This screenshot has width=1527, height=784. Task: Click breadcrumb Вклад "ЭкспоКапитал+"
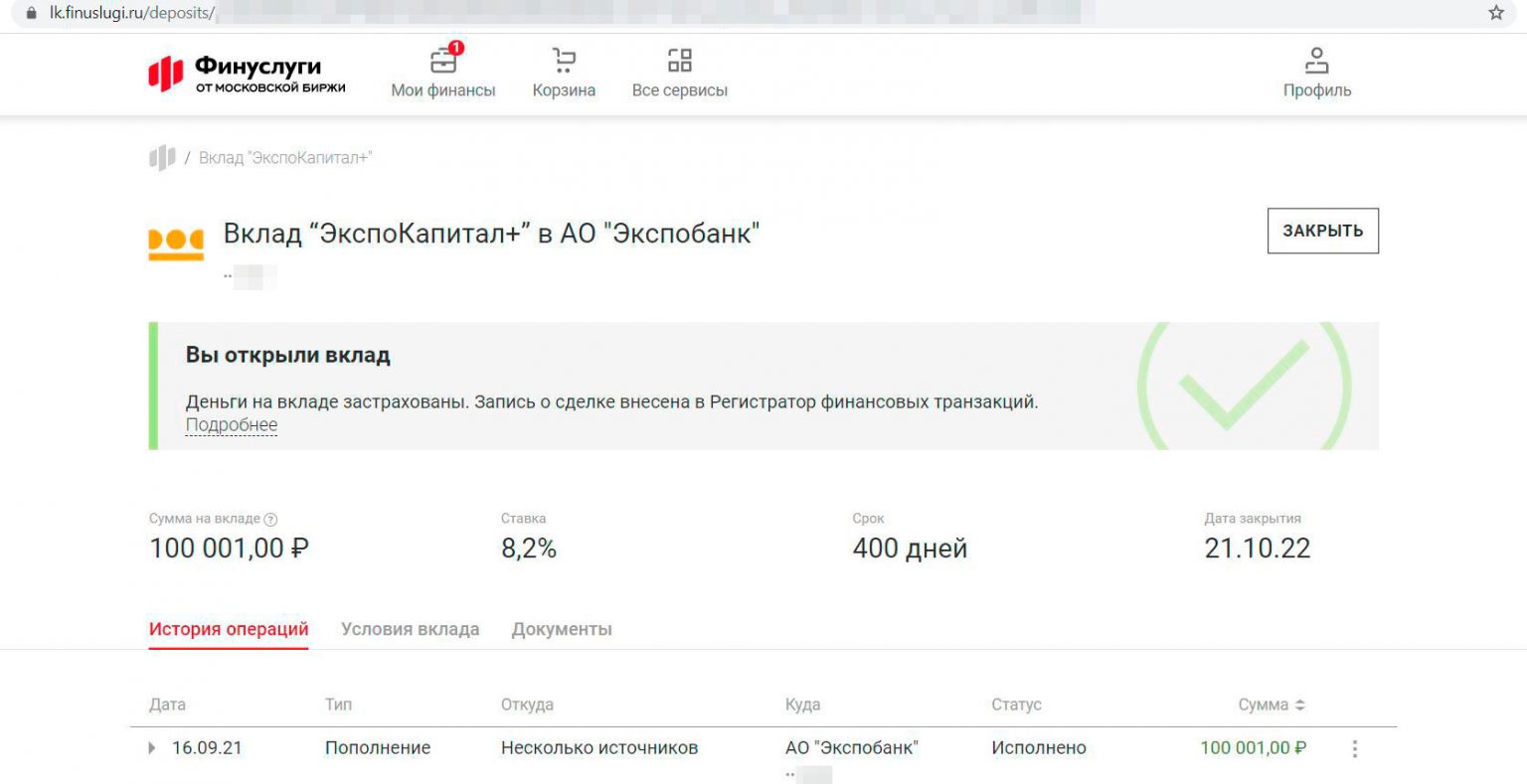coord(285,158)
